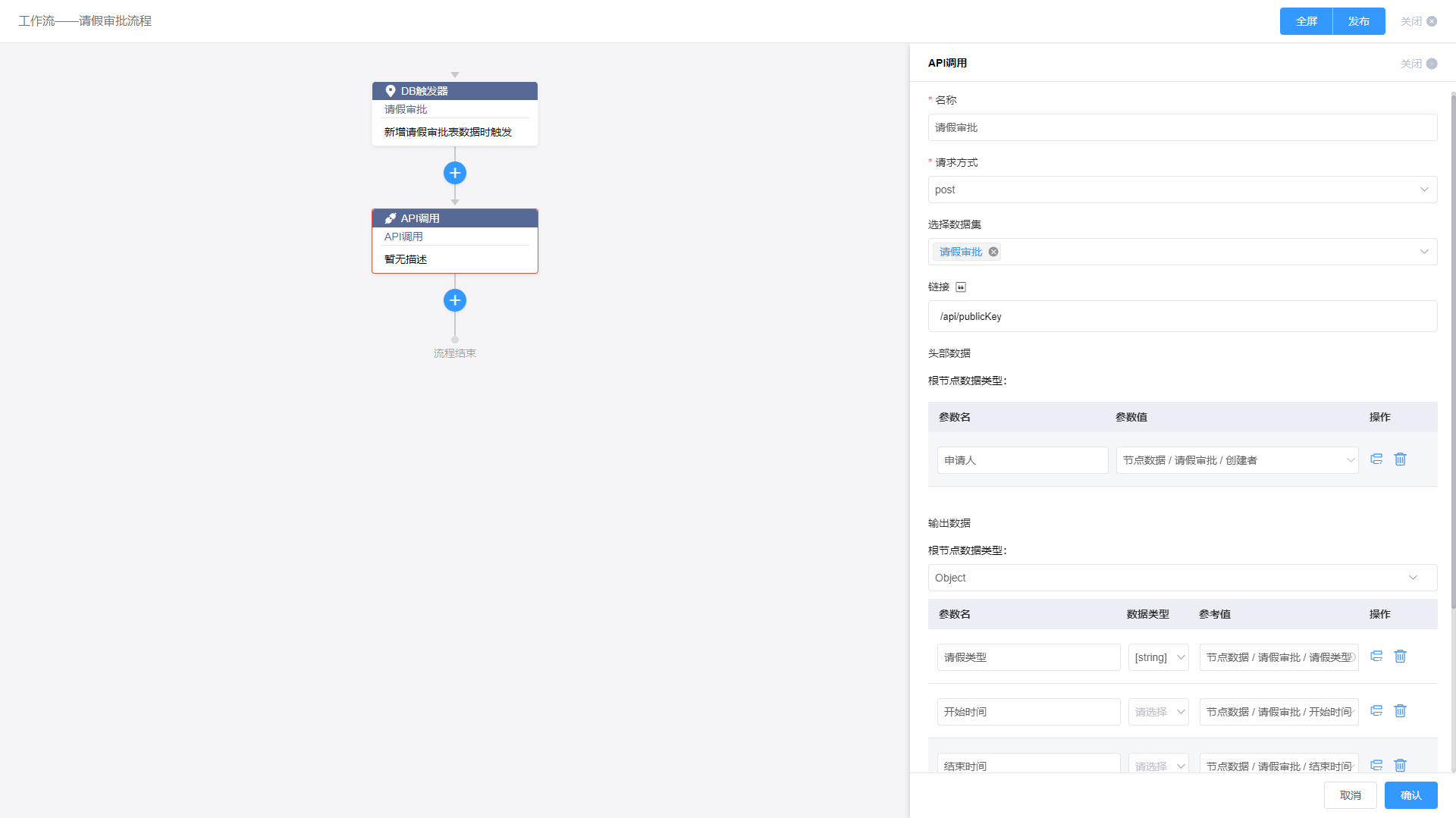Open the [string] data type dropdown
This screenshot has width=1456, height=818.
[1159, 657]
